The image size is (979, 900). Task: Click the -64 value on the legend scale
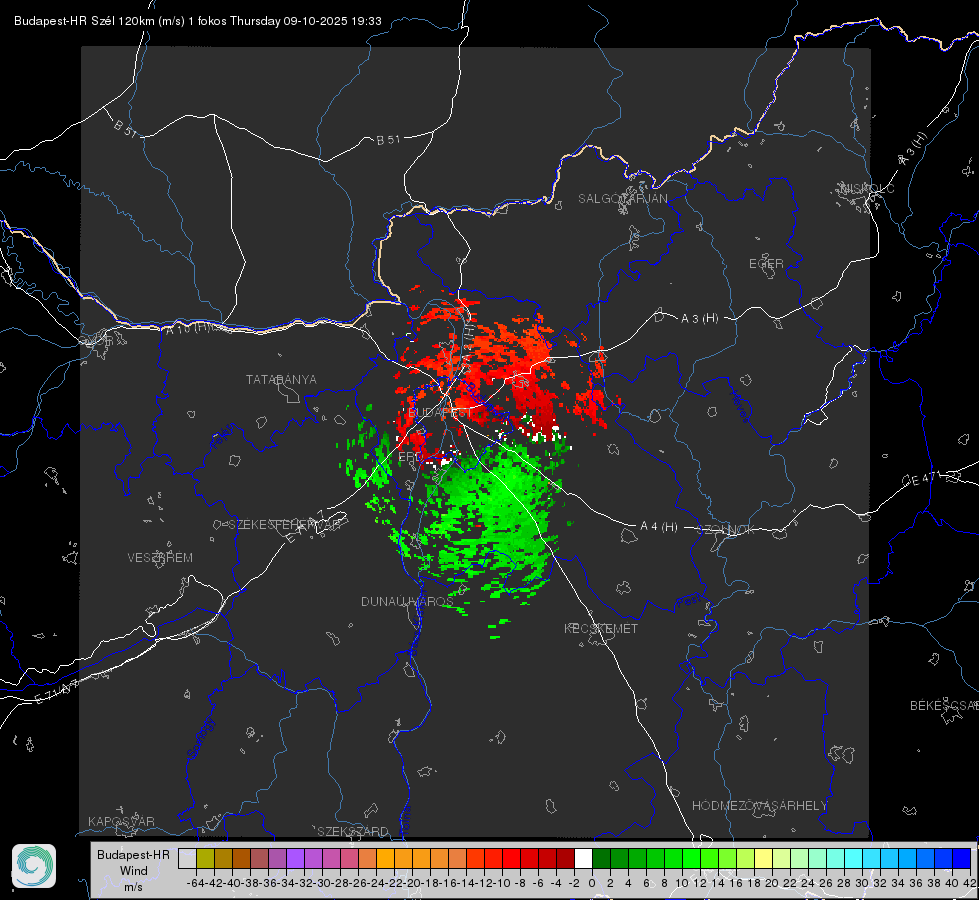(195, 883)
